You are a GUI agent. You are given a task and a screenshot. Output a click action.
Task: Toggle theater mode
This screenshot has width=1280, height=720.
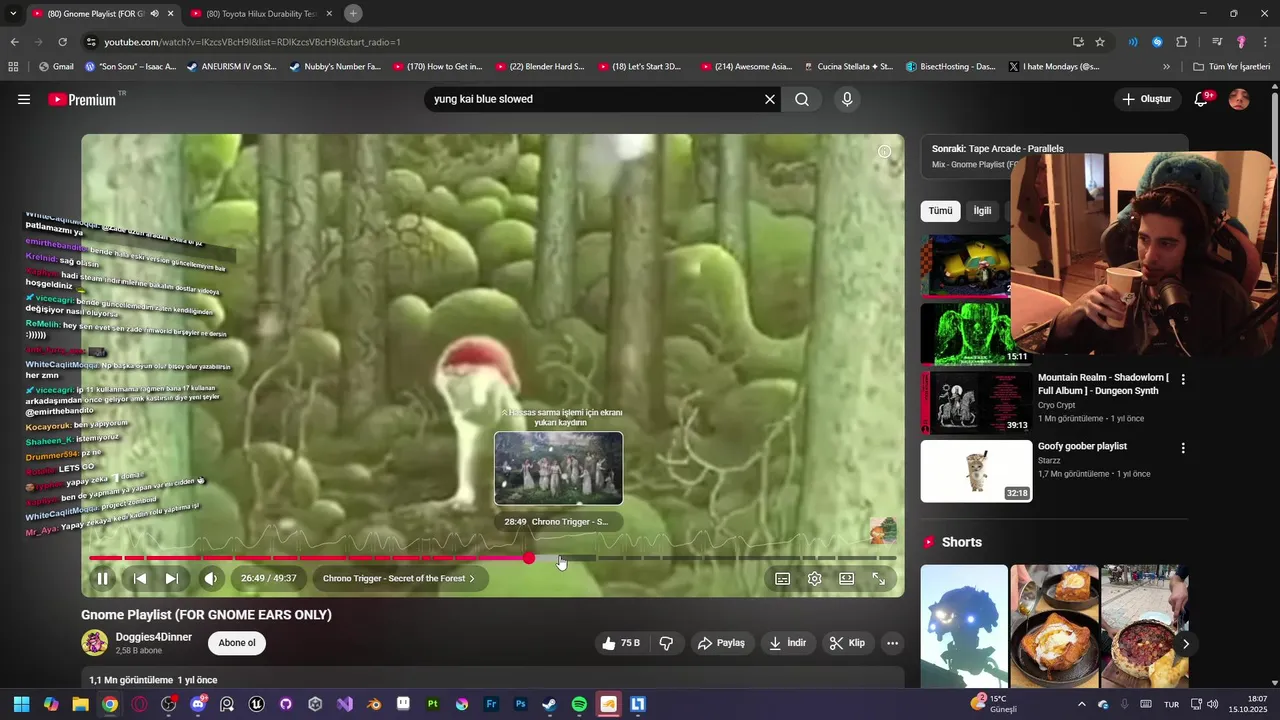pyautogui.click(x=847, y=578)
